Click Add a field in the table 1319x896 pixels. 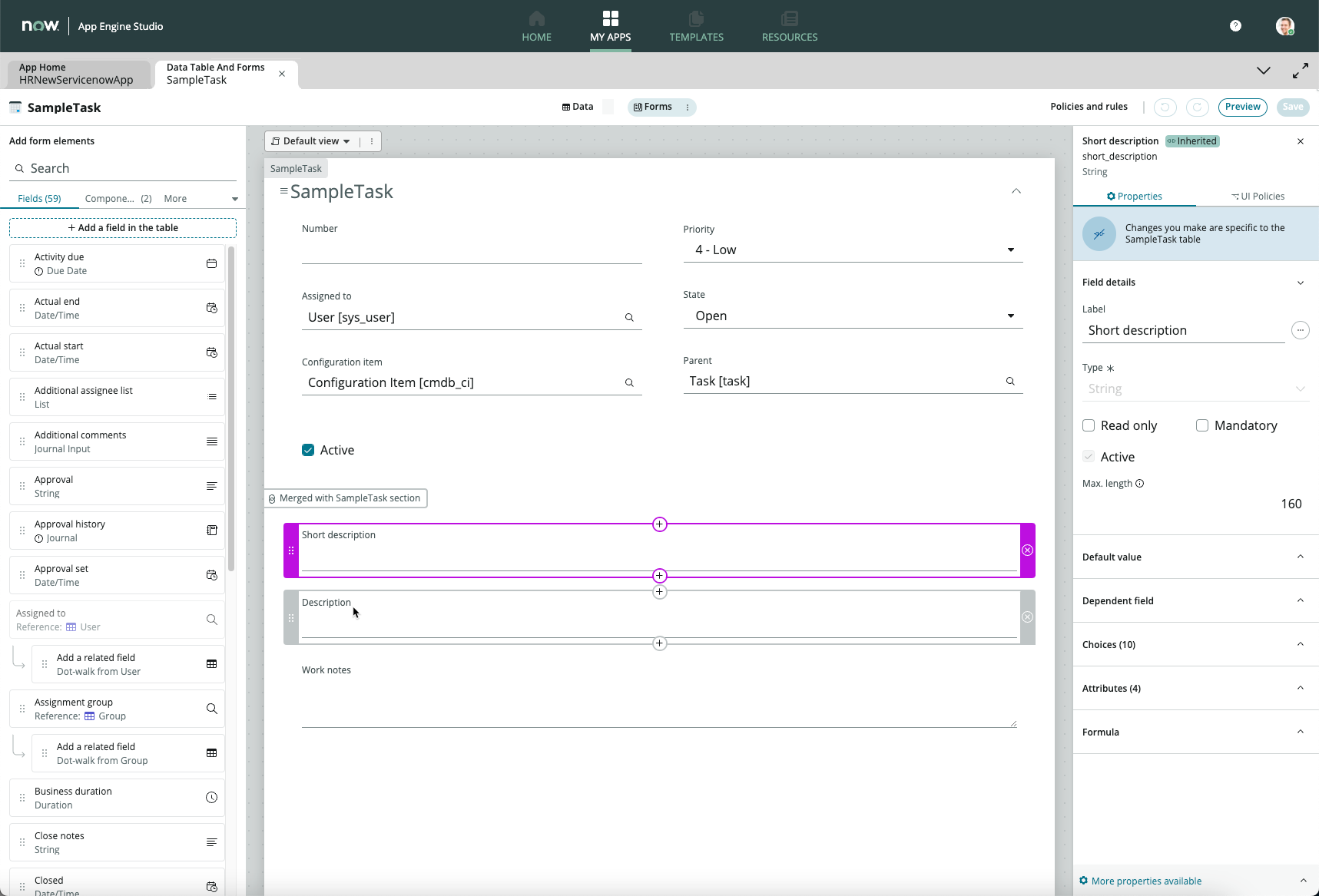point(123,228)
